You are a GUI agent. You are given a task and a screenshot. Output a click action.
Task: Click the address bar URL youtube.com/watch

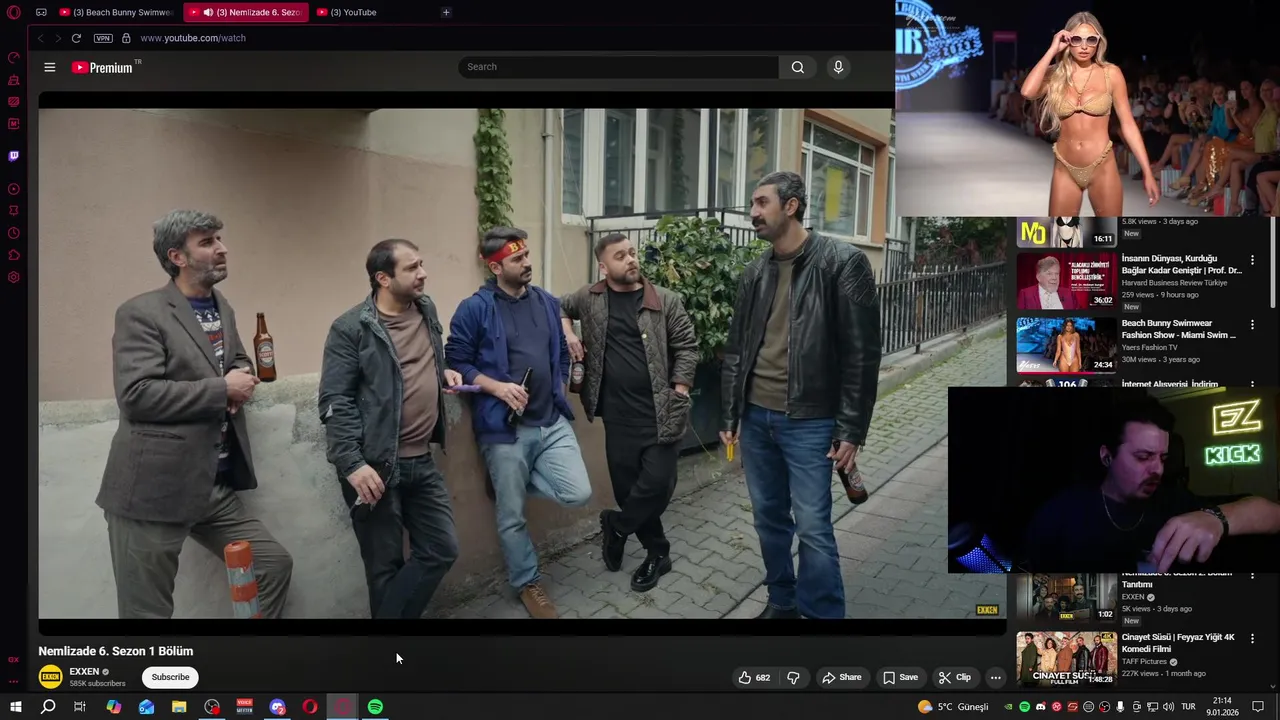pyautogui.click(x=193, y=38)
